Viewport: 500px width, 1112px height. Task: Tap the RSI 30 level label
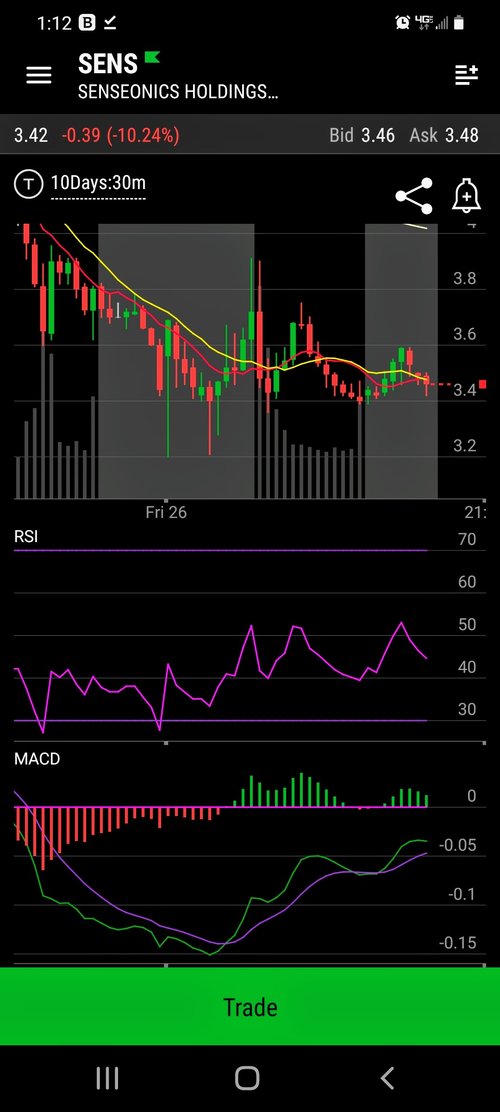coord(467,709)
